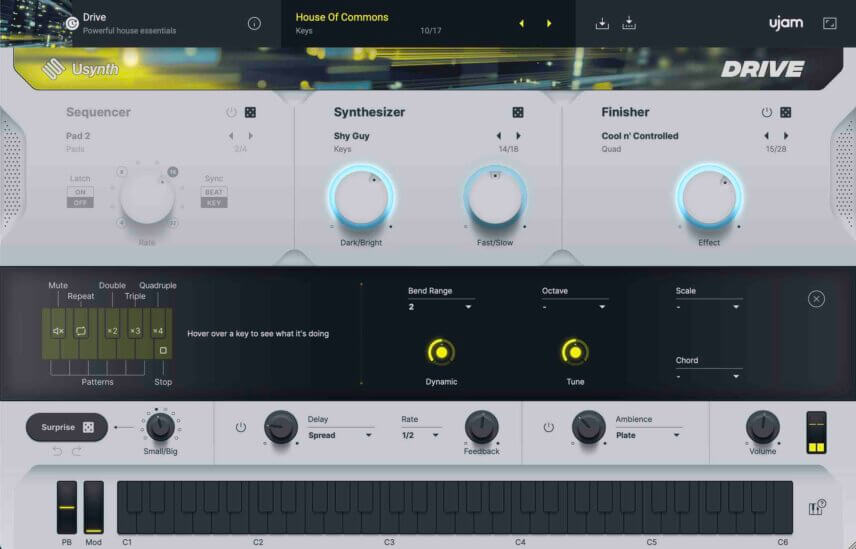Click the x4 Quadruple key
Viewport: 856px width, 549px height.
(158, 331)
